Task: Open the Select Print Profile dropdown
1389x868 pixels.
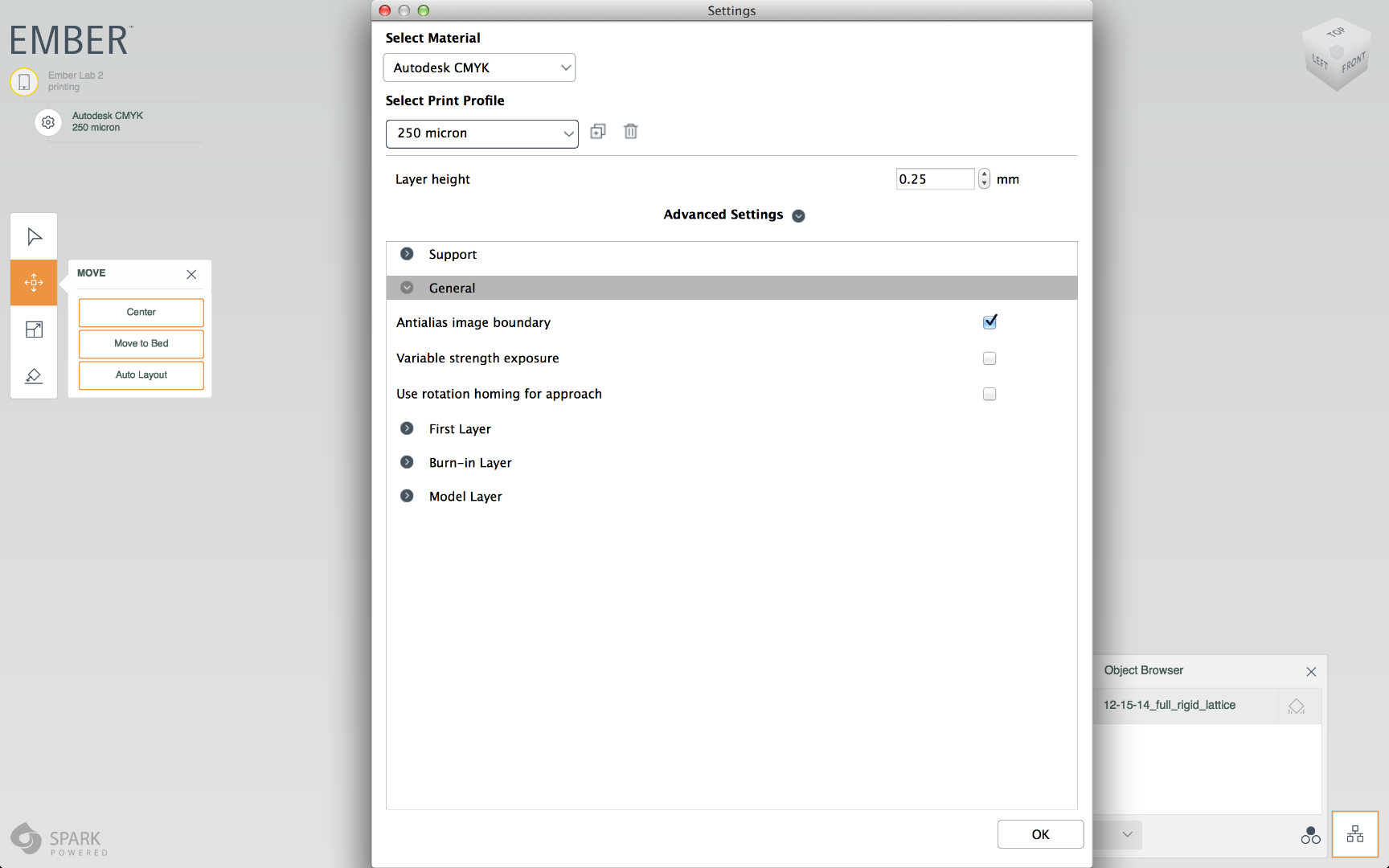Action: [x=482, y=133]
